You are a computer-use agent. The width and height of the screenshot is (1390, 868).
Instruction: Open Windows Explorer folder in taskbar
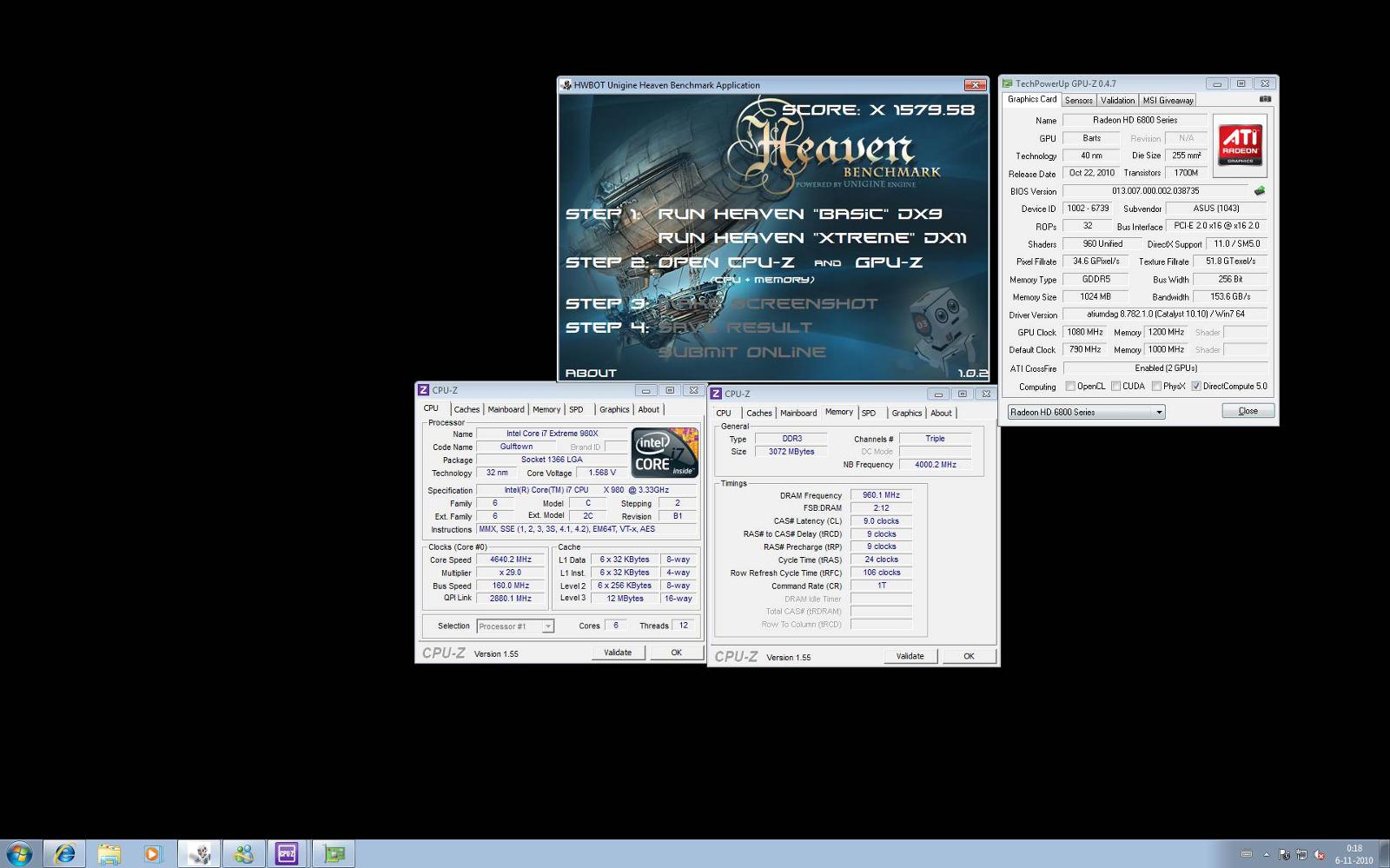[x=109, y=854]
